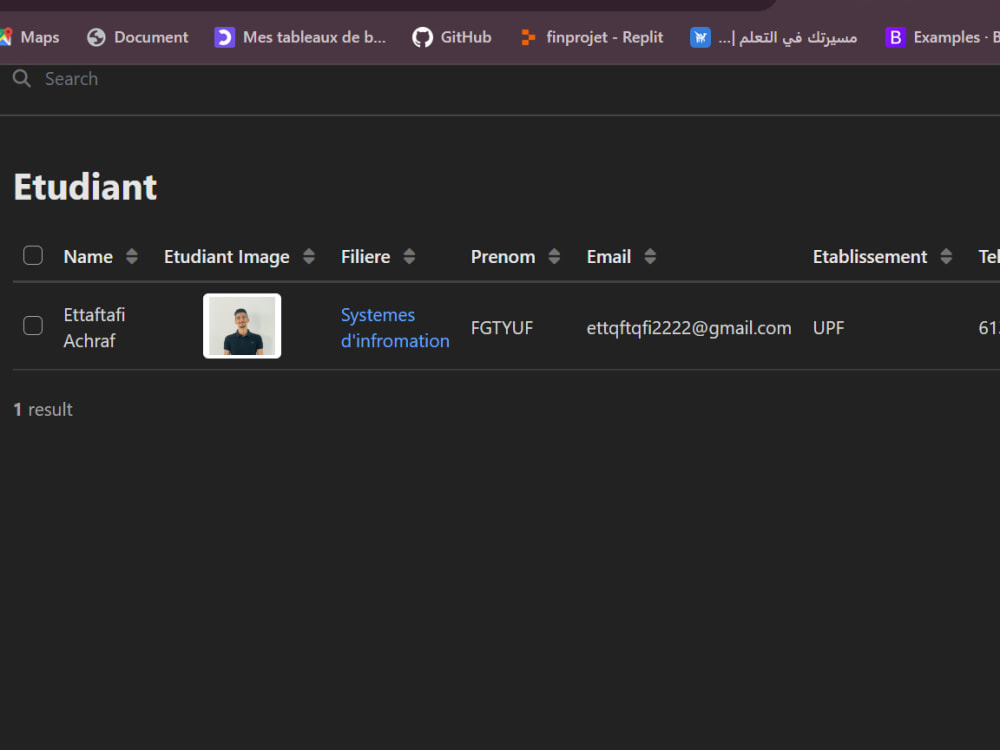The image size is (1000, 750).
Task: Open the finprojet - Replit bookmark
Action: click(x=592, y=37)
